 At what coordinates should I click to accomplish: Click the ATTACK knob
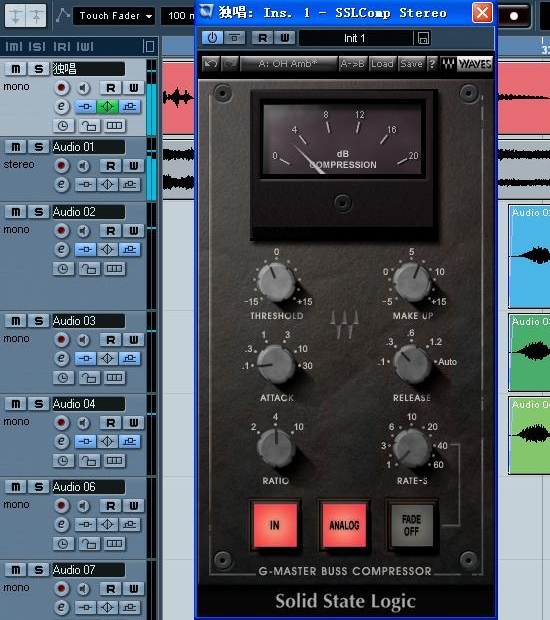[x=276, y=364]
